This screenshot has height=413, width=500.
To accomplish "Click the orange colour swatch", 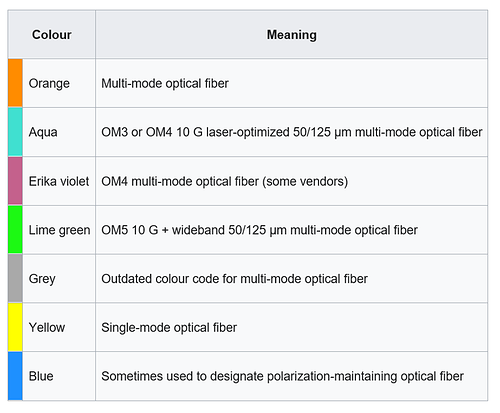I will [x=15, y=83].
